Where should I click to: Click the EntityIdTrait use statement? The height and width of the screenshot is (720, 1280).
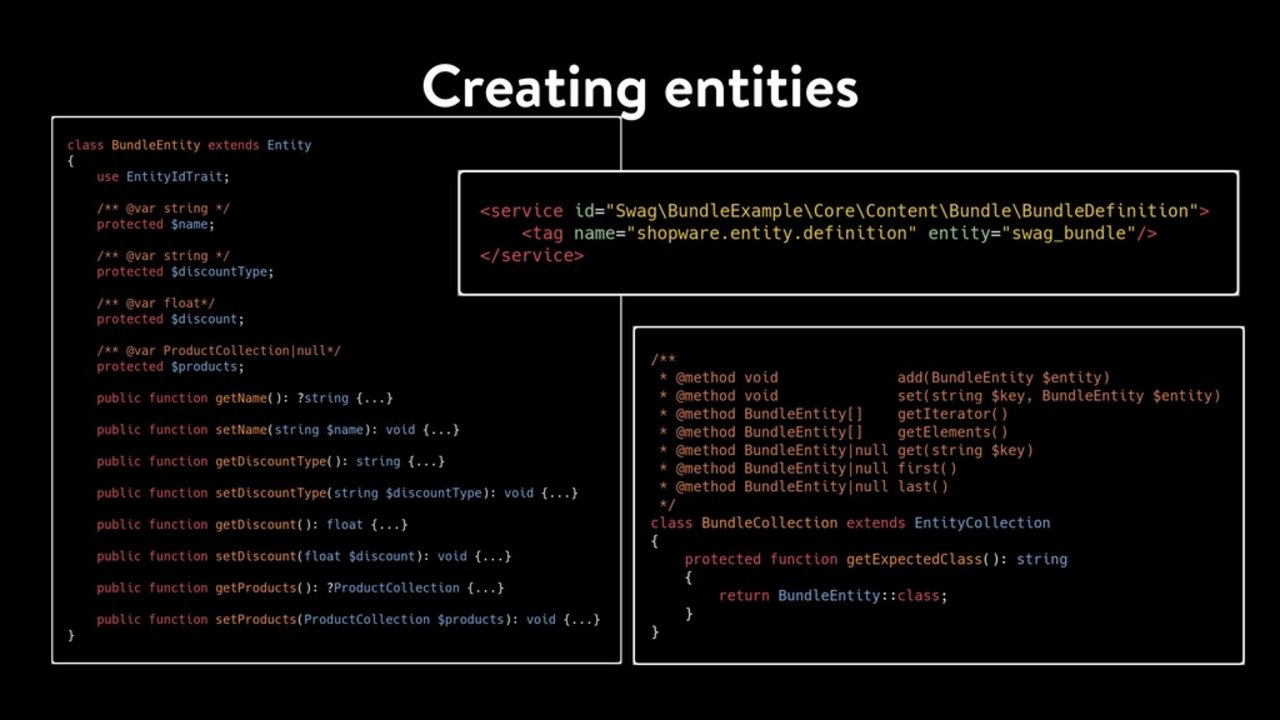177,176
